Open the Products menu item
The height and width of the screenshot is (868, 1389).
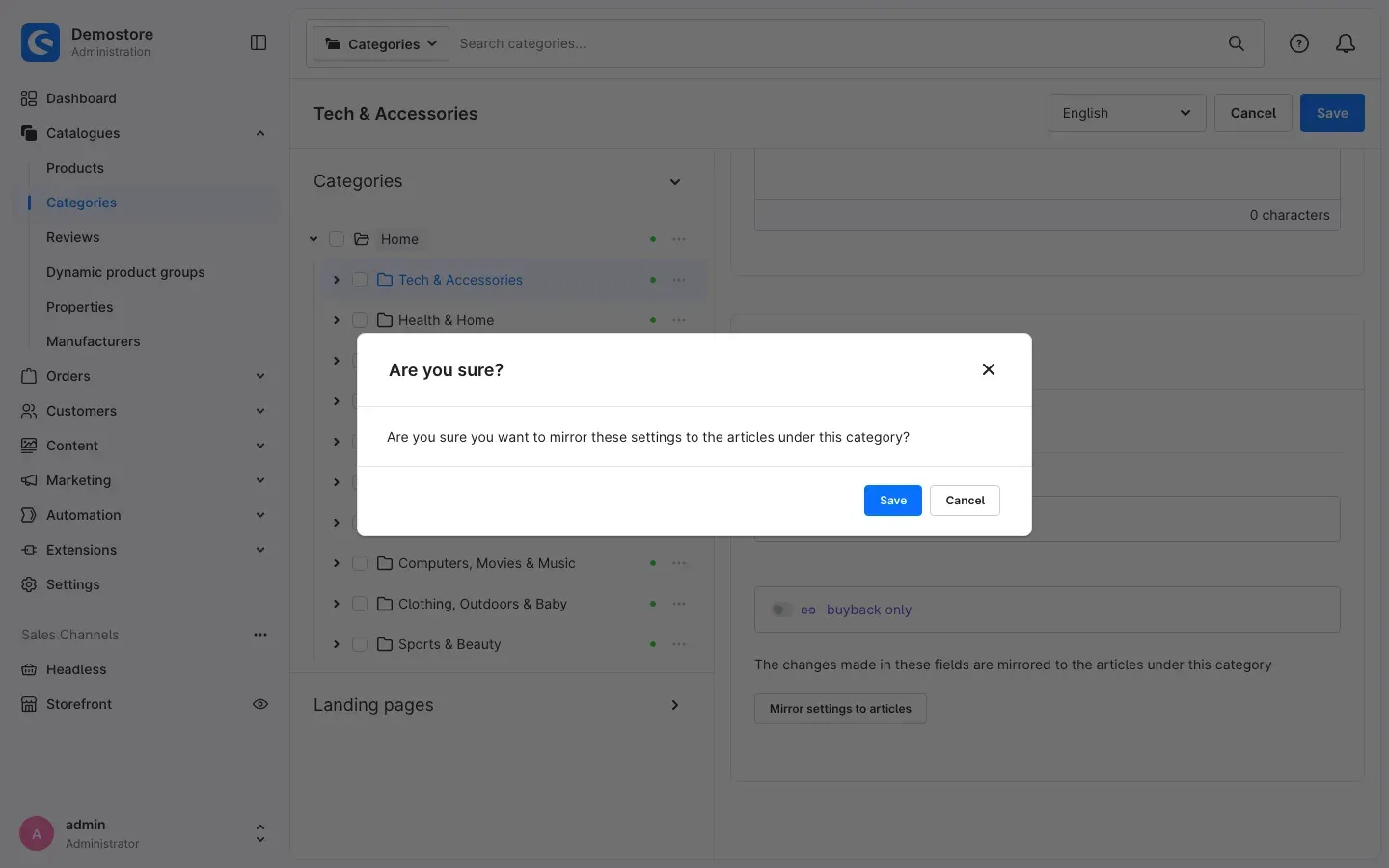pos(75,168)
